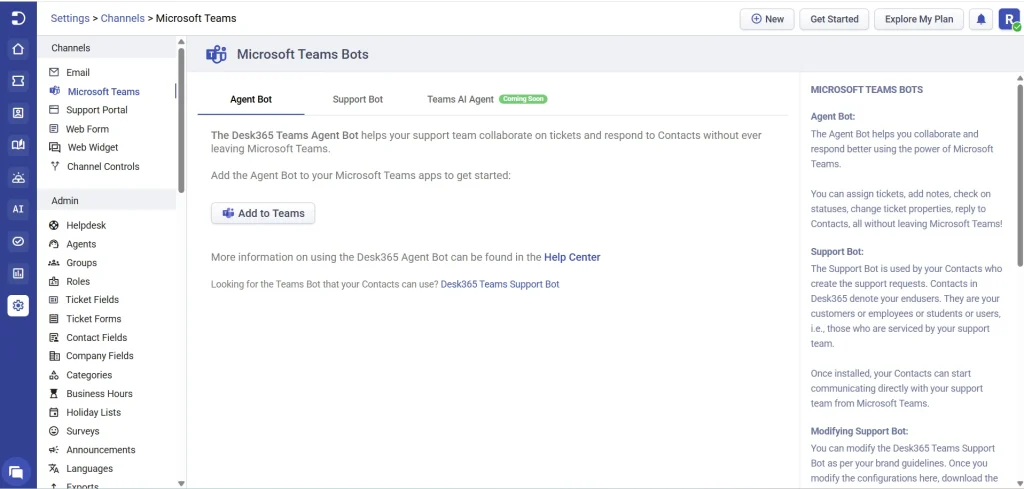The height and width of the screenshot is (489, 1024).
Task: Go to Channels breadcrumb link
Action: point(123,18)
